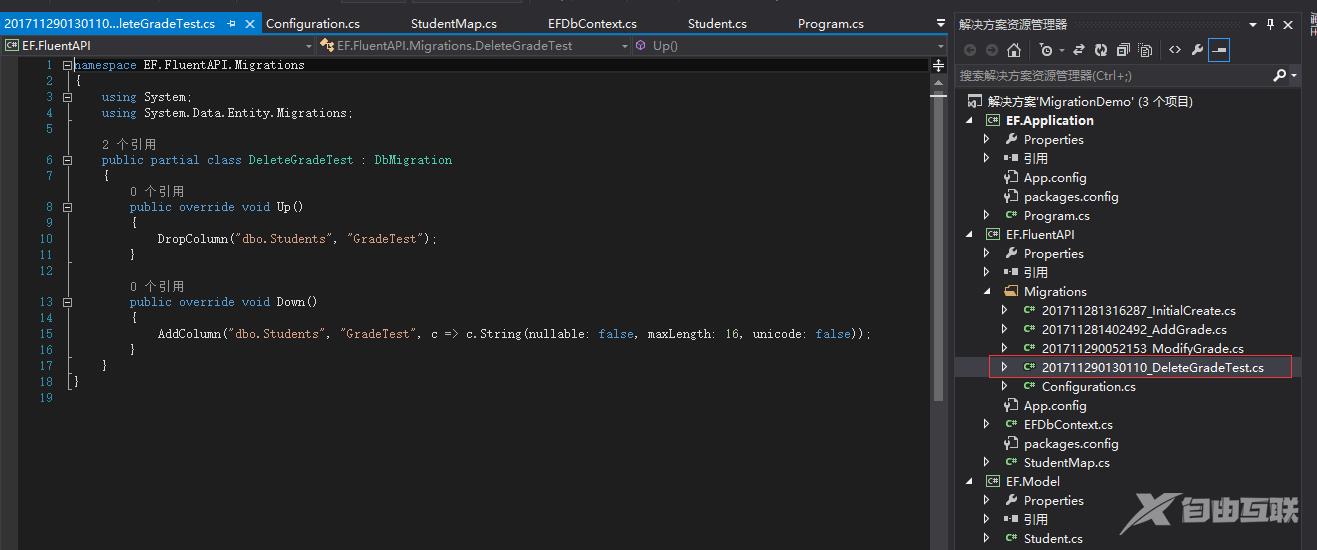Toggle auto-hide pin on Solution Explorer panel
The width and height of the screenshot is (1317, 550).
pyautogui.click(x=1271, y=24)
